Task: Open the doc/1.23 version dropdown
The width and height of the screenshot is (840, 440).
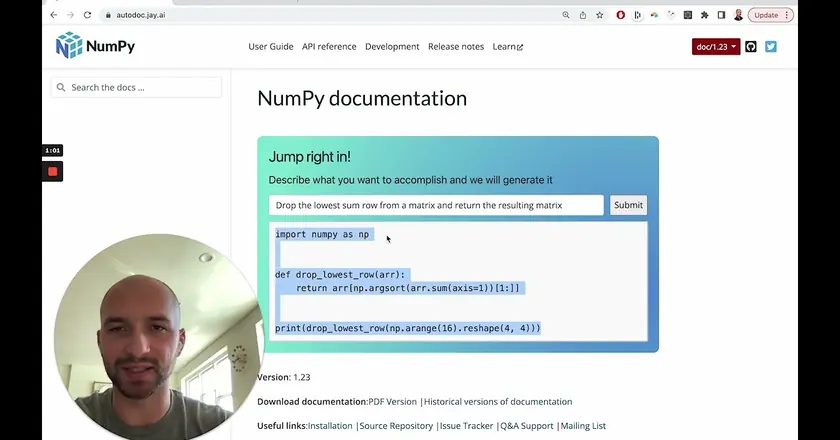Action: [x=716, y=47]
